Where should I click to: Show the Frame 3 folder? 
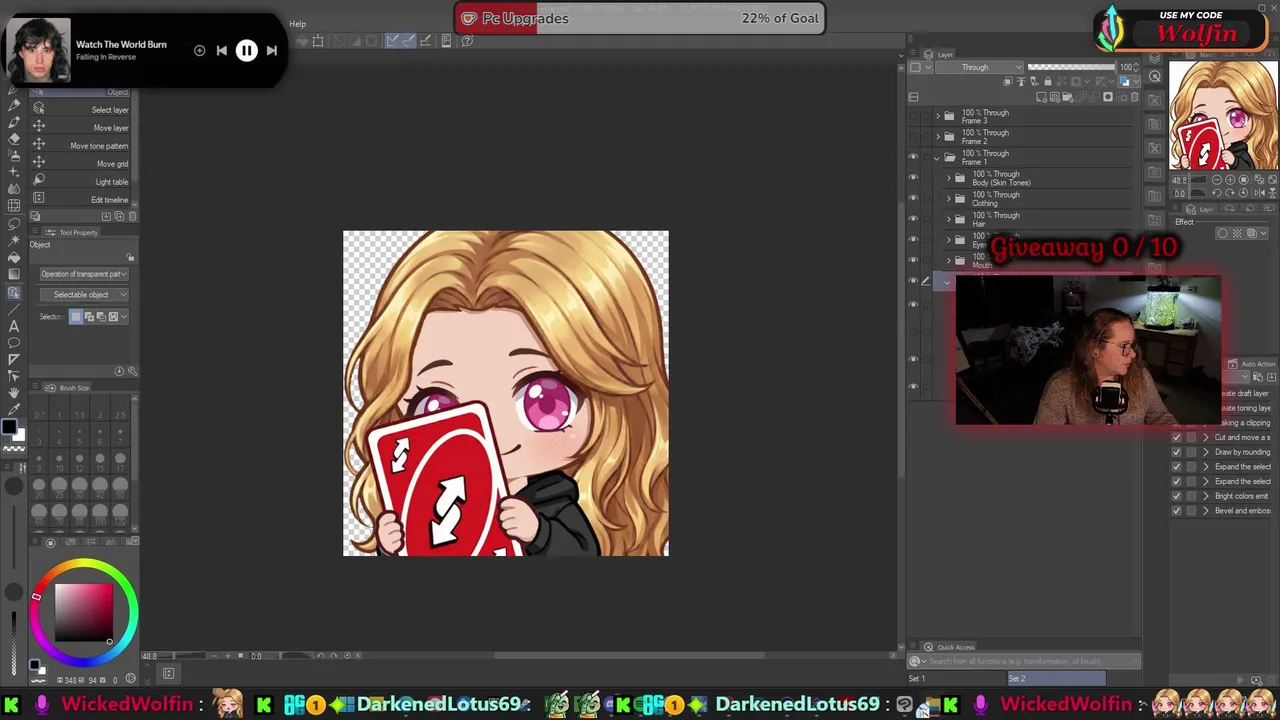(x=913, y=116)
